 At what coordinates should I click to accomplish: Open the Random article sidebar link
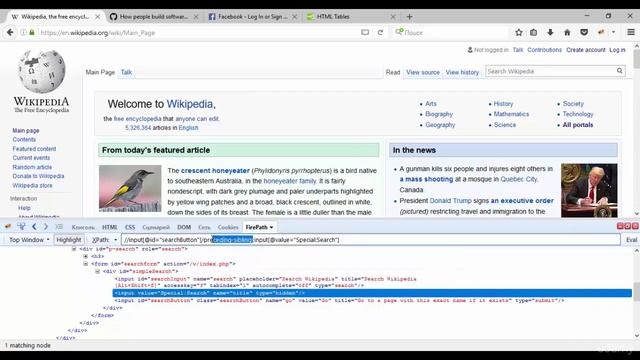[32, 167]
